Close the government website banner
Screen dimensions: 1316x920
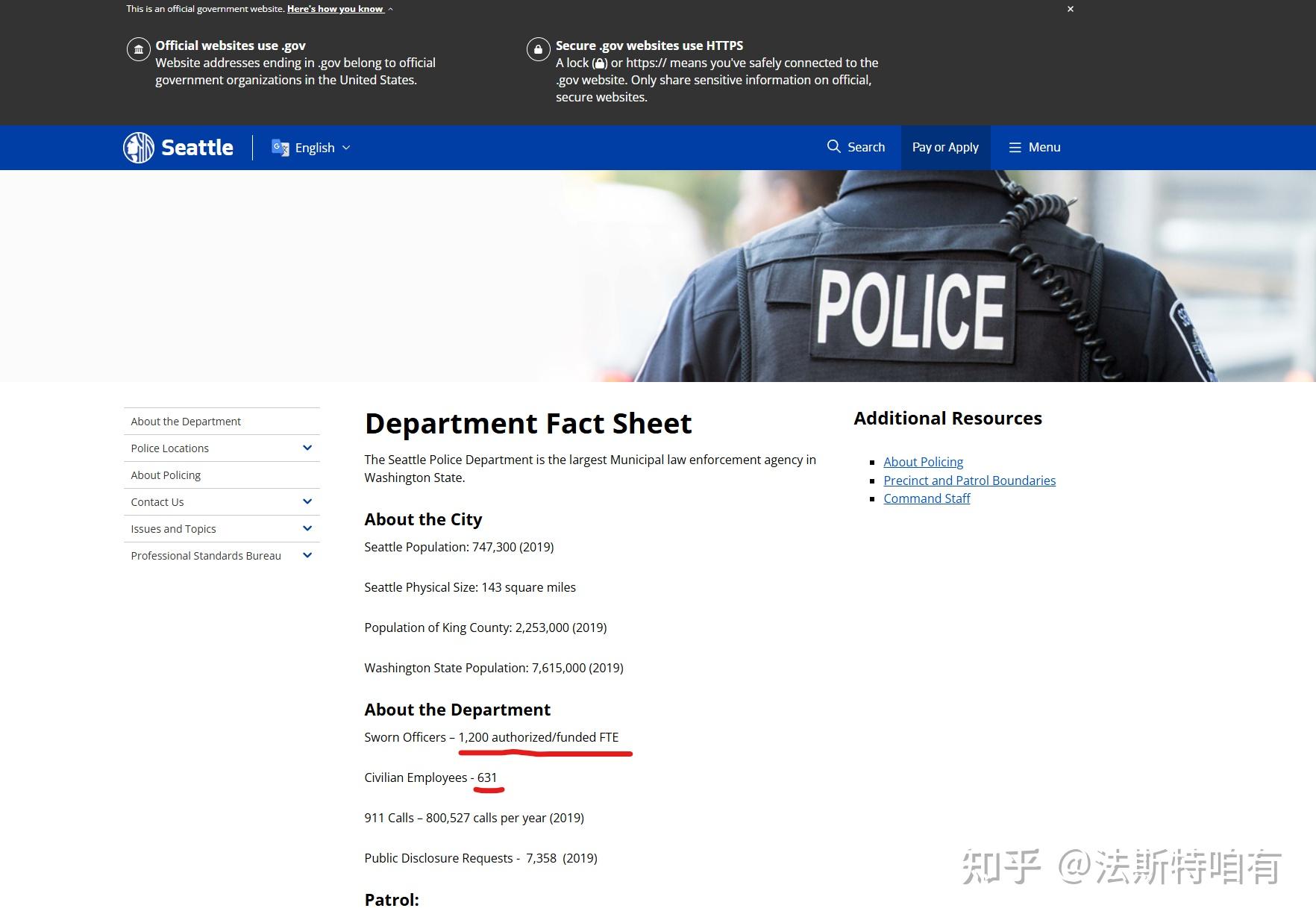[x=1071, y=9]
